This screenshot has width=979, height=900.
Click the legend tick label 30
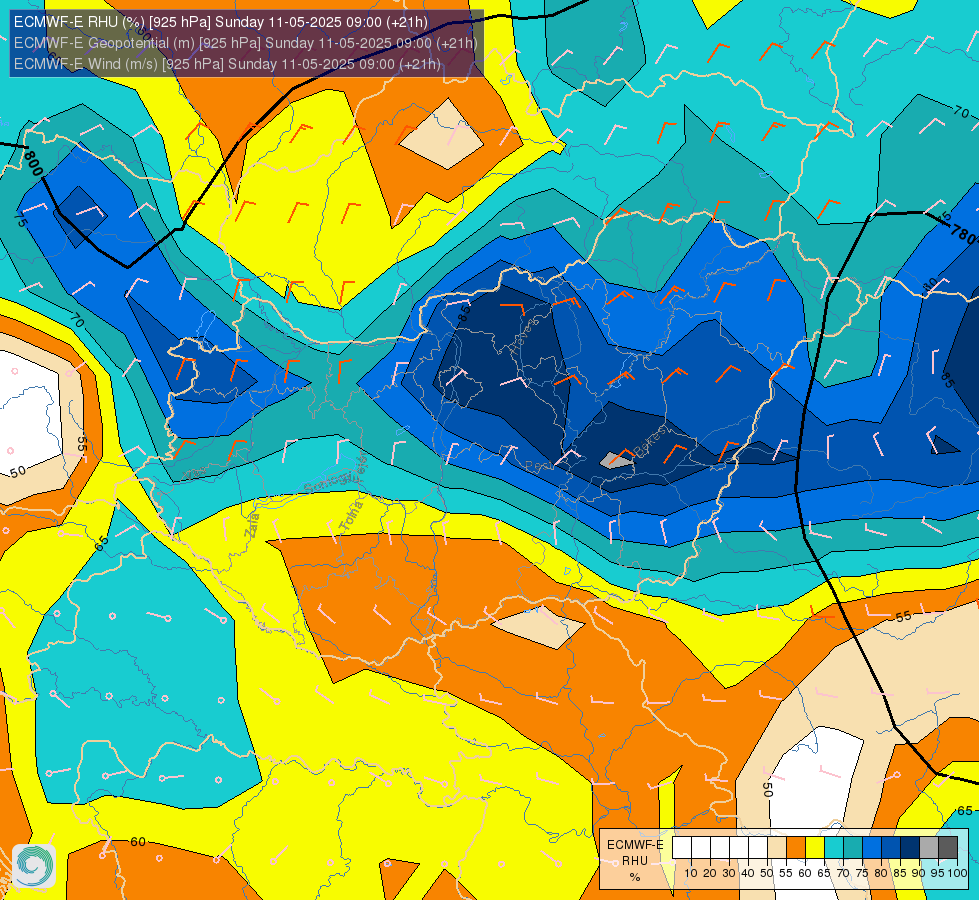point(729,873)
